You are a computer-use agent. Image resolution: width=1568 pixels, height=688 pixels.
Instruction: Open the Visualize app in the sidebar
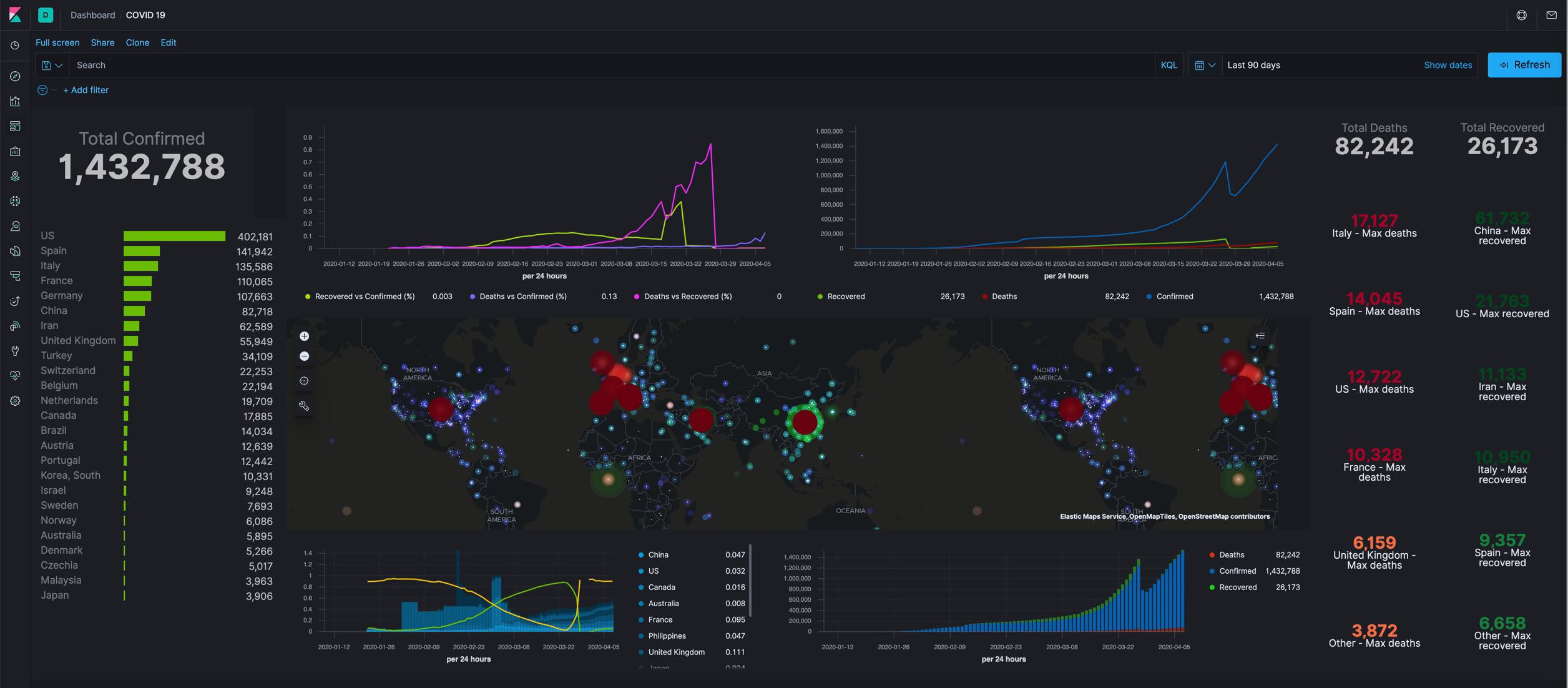tap(15, 101)
